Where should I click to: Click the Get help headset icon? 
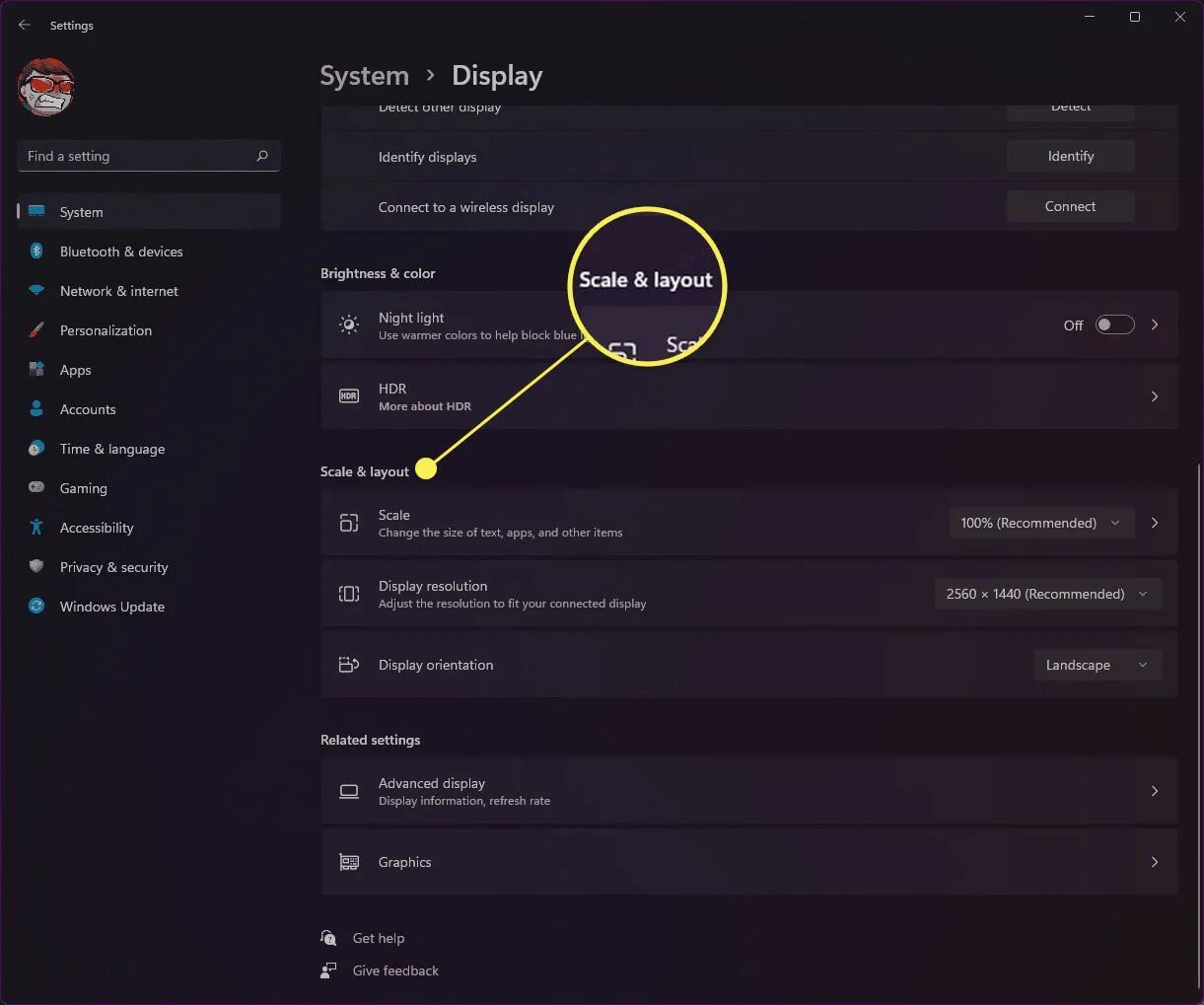[x=328, y=938]
